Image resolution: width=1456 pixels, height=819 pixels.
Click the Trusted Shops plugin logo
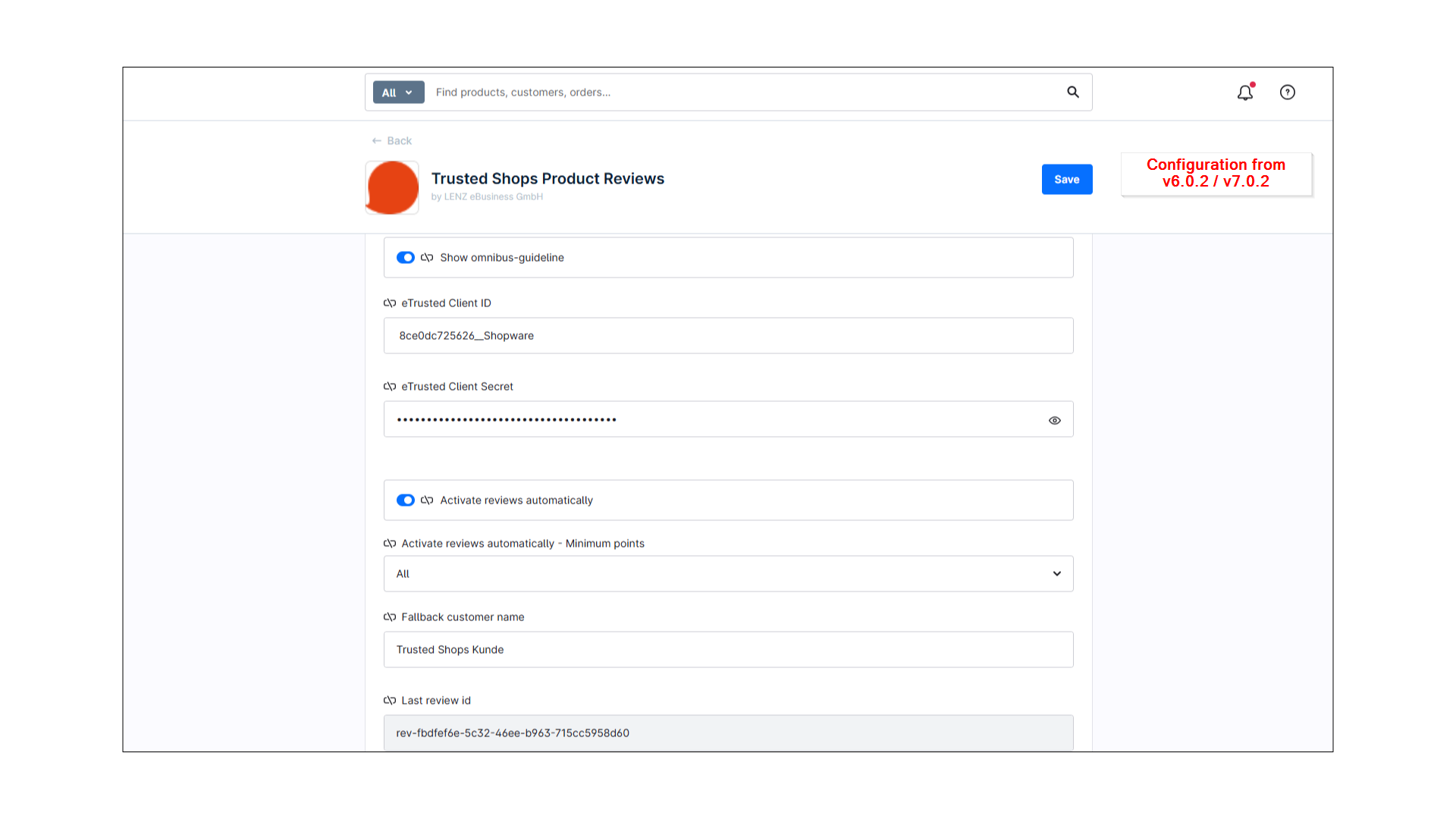coord(392,187)
